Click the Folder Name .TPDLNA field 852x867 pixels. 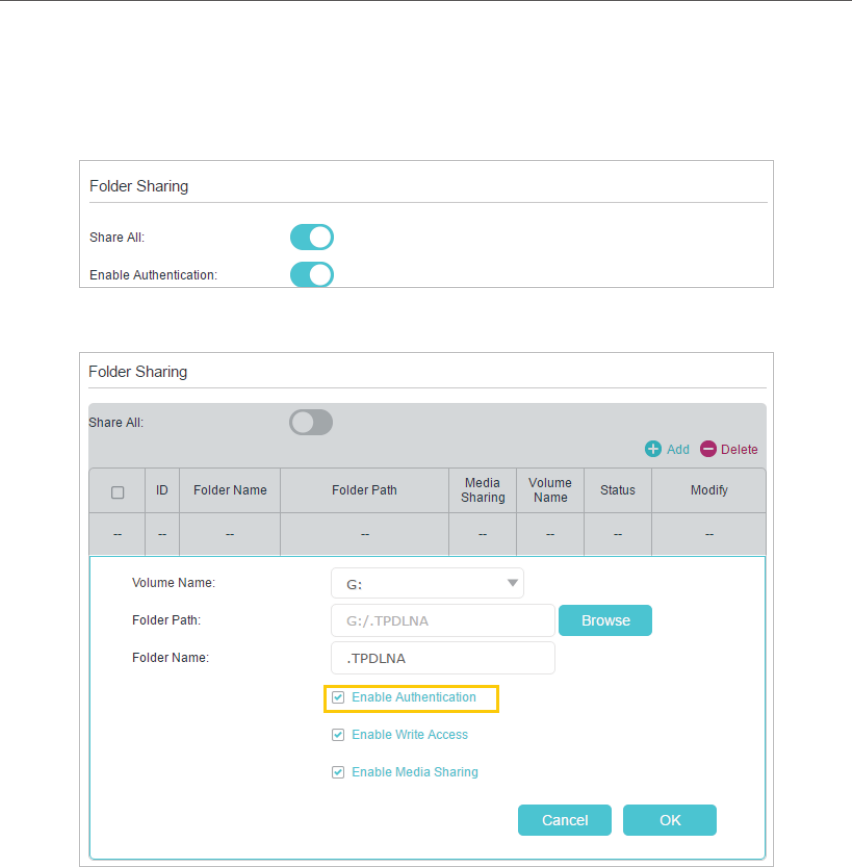tap(443, 658)
